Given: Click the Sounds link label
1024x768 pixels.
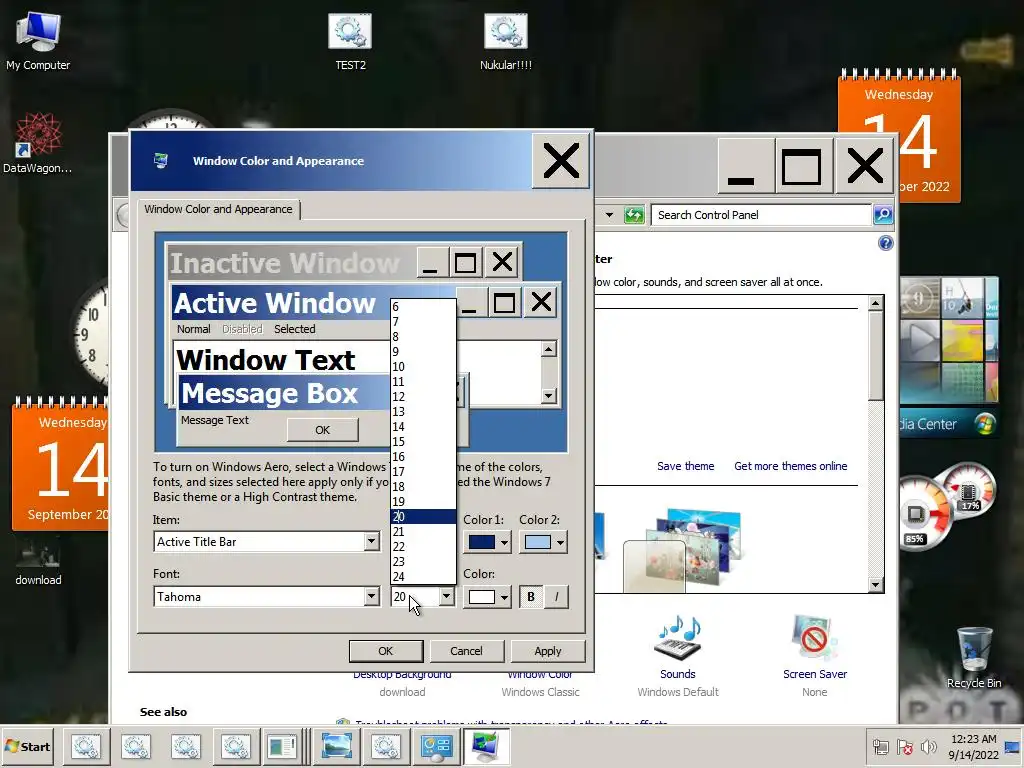Looking at the screenshot, I should coord(677,674).
